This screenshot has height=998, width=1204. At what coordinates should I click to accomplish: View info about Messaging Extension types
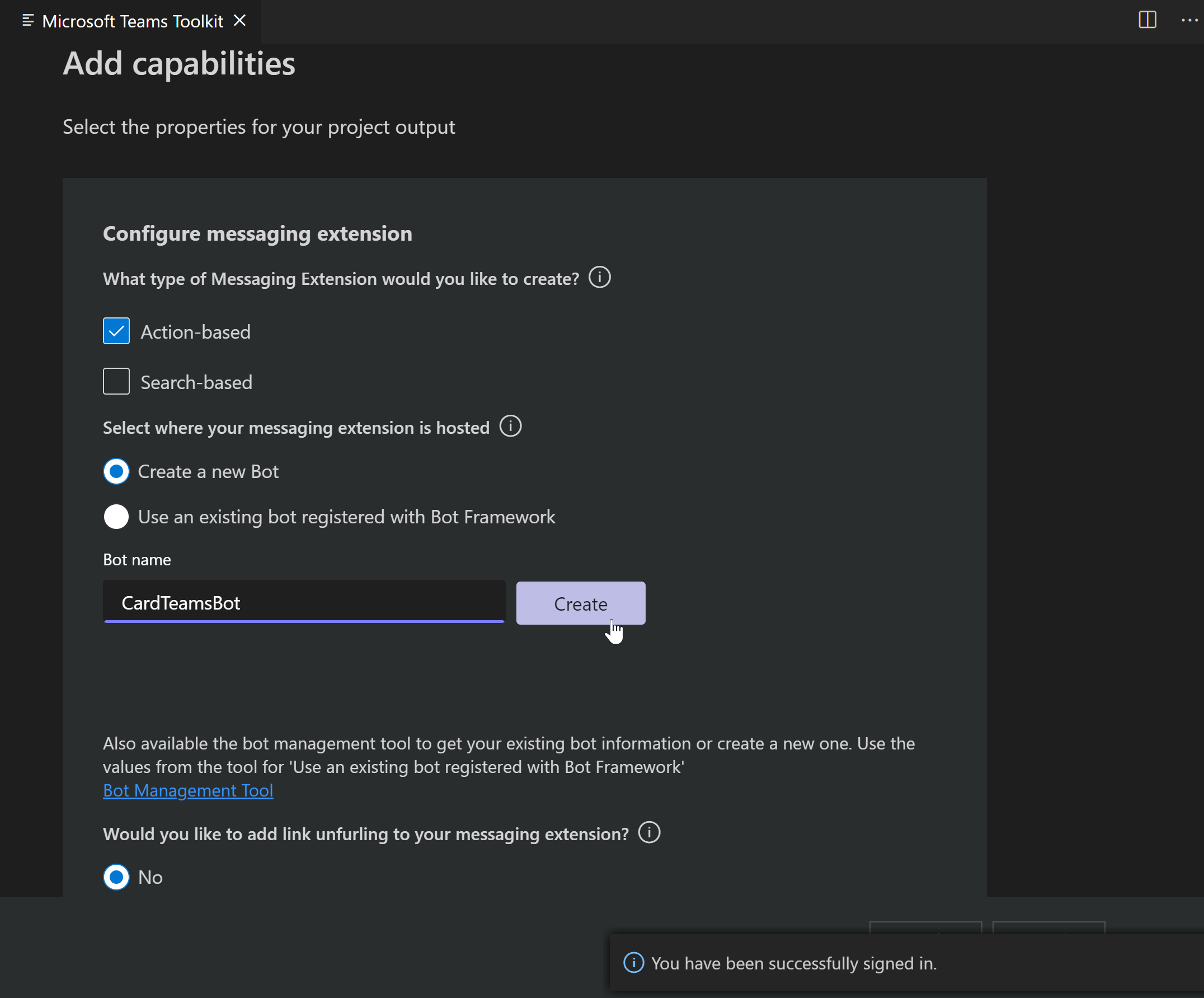599,278
